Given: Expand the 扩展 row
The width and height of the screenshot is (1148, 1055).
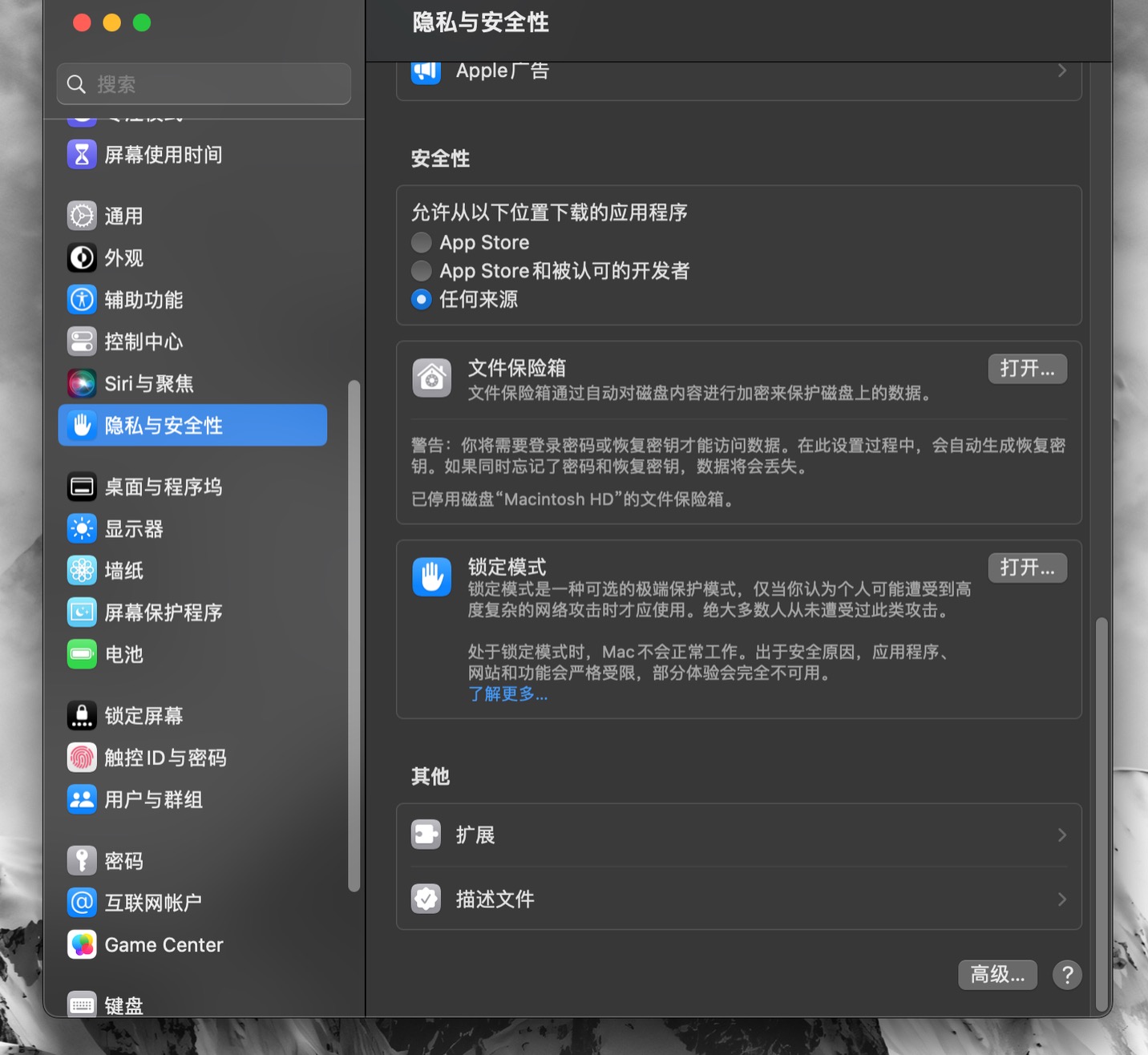Looking at the screenshot, I should click(737, 834).
